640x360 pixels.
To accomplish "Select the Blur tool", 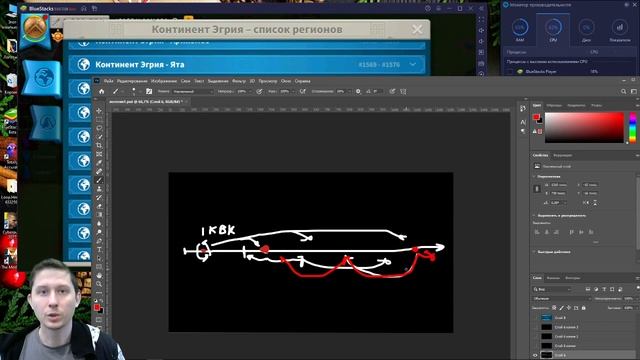I will [99, 223].
